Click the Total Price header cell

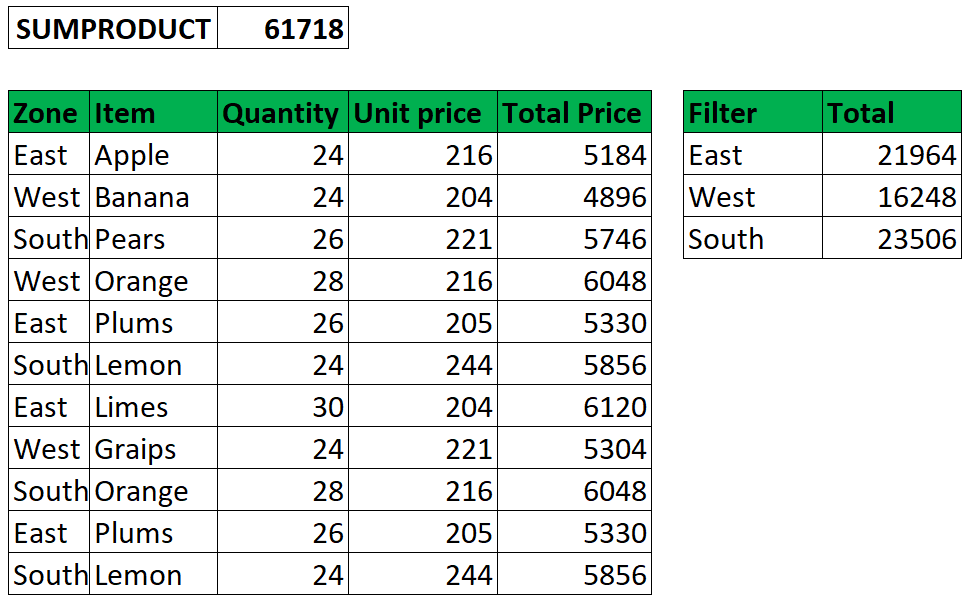(575, 112)
